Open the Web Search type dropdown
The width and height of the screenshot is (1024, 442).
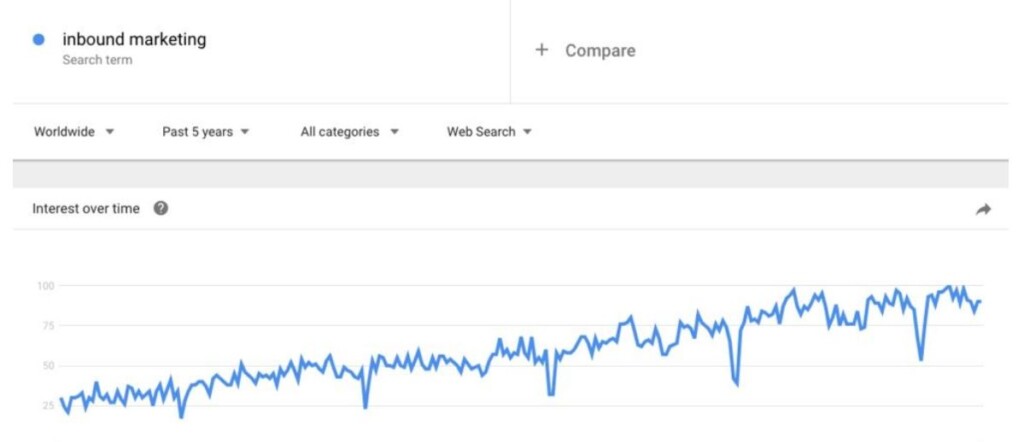pyautogui.click(x=489, y=132)
